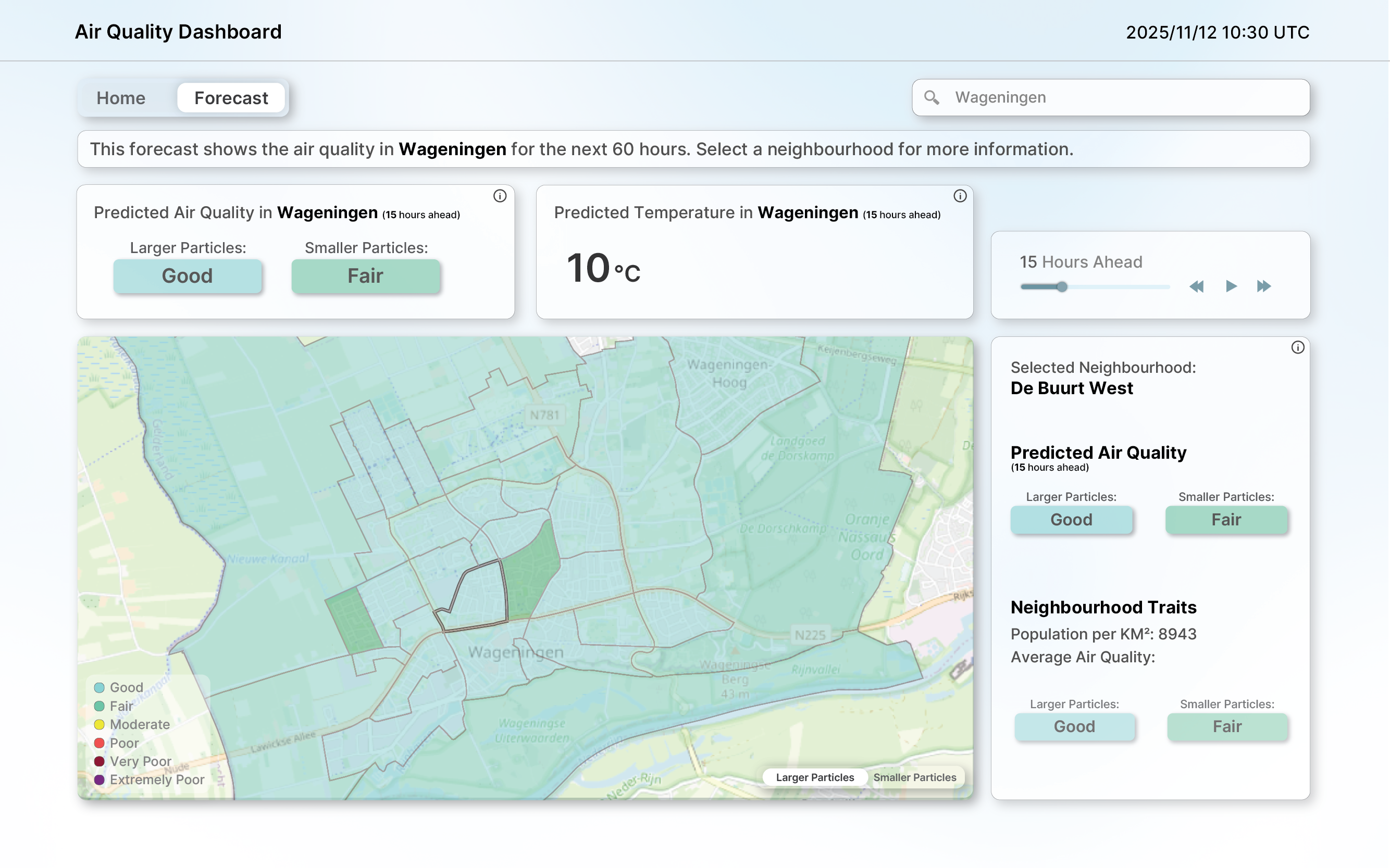Click the Neighbourhood Traits heading

[x=1103, y=607]
